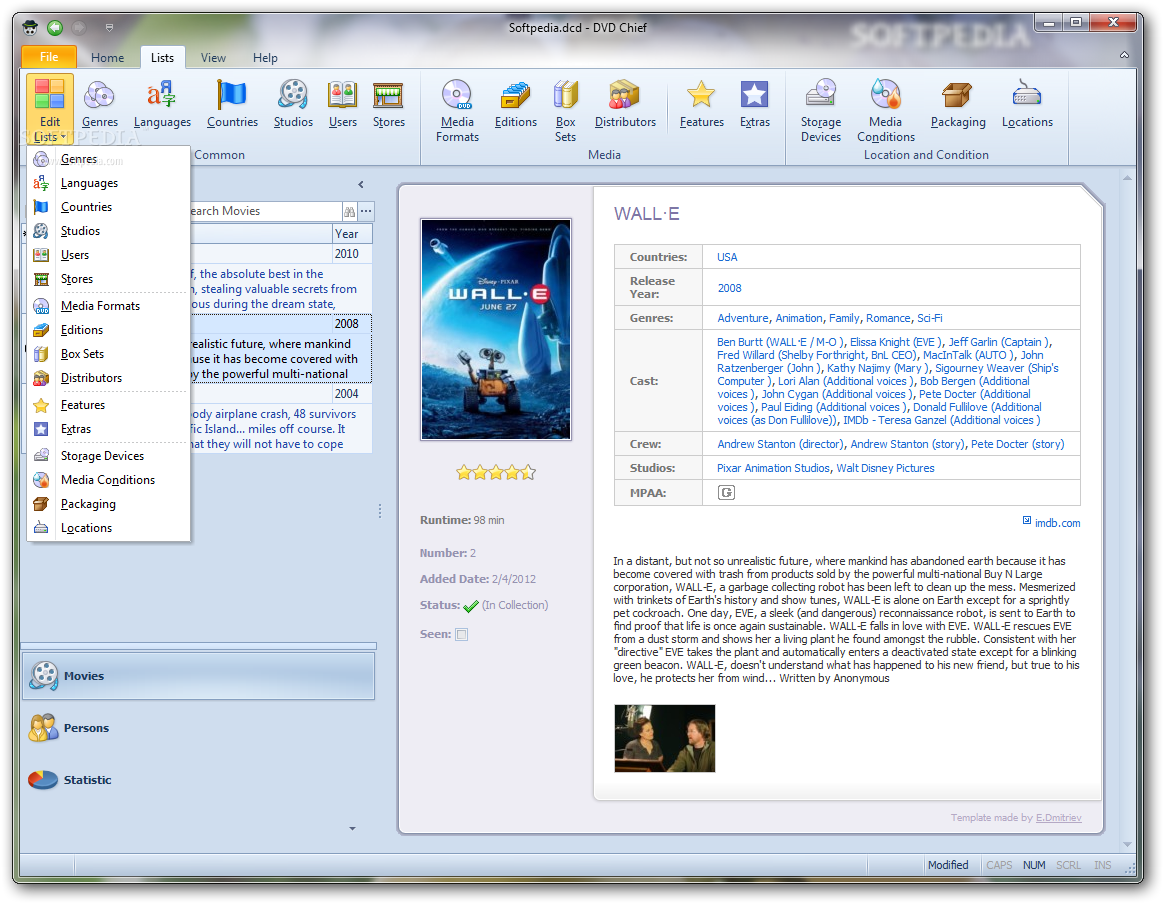1164x904 pixels.
Task: Select Locations in the dropdown menu
Action: coord(108,528)
